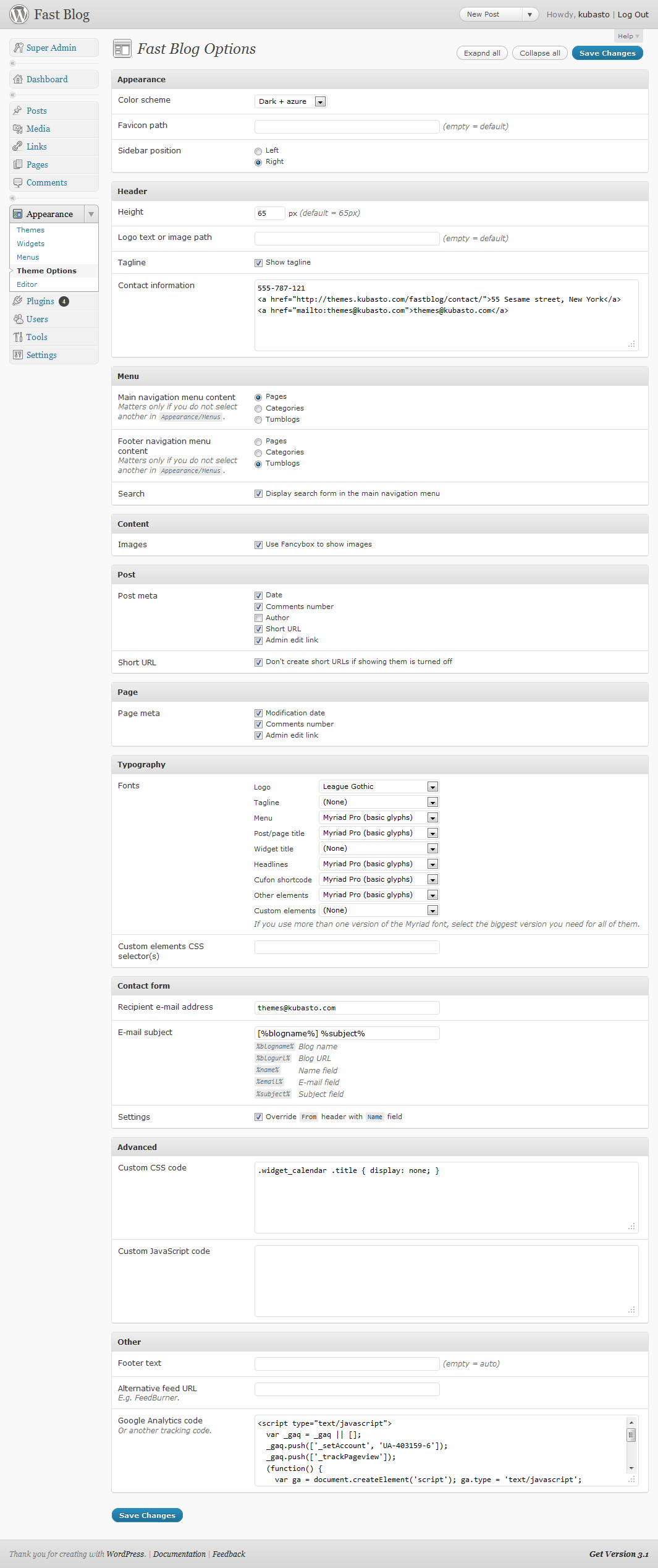Screen dimensions: 658x1568
Task: Select Left sidebar position radio button
Action: point(258,151)
